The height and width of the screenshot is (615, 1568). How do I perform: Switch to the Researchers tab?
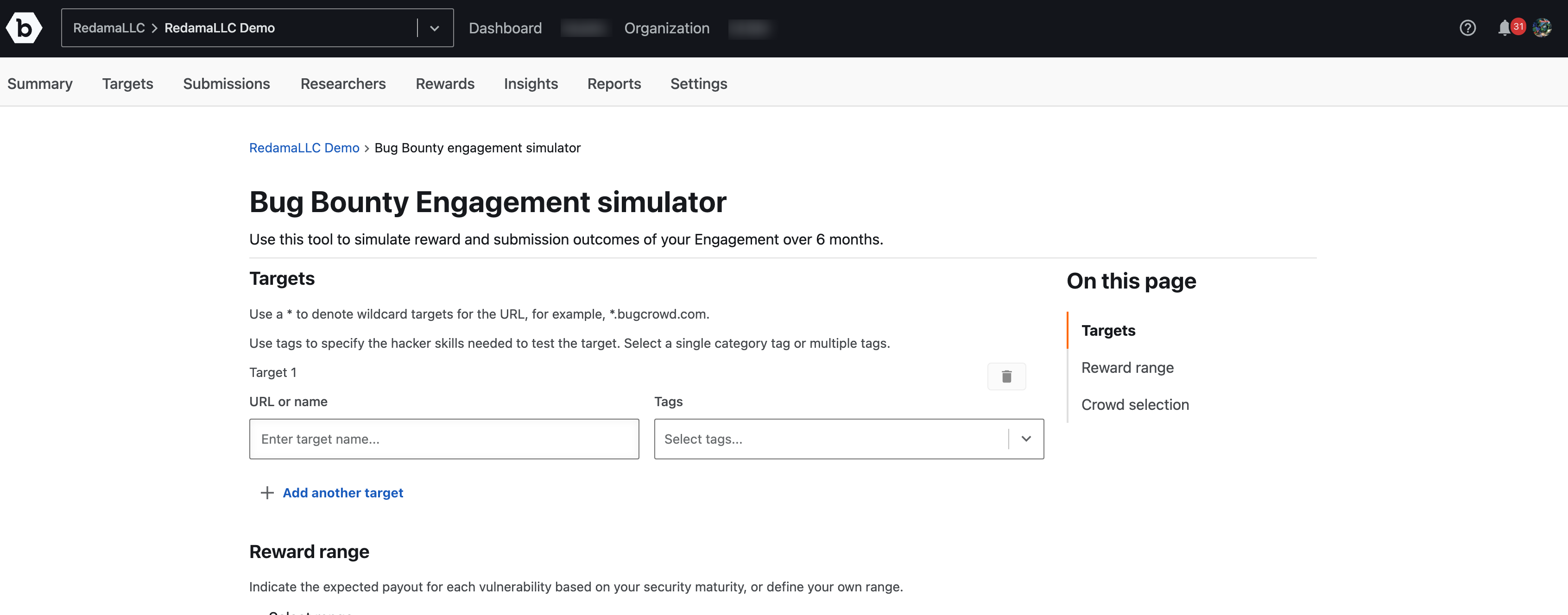coord(343,83)
